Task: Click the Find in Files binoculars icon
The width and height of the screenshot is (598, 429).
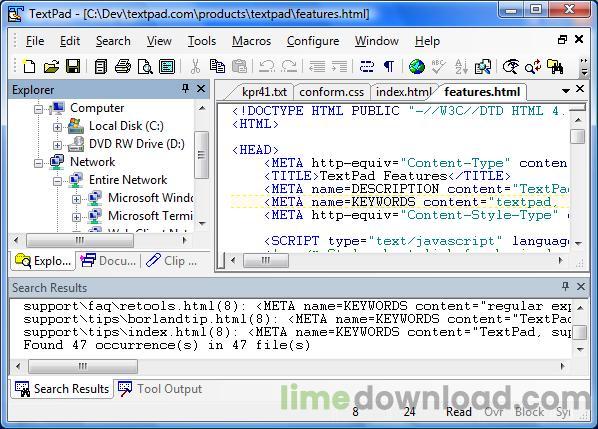Action: pyautogui.click(x=555, y=66)
